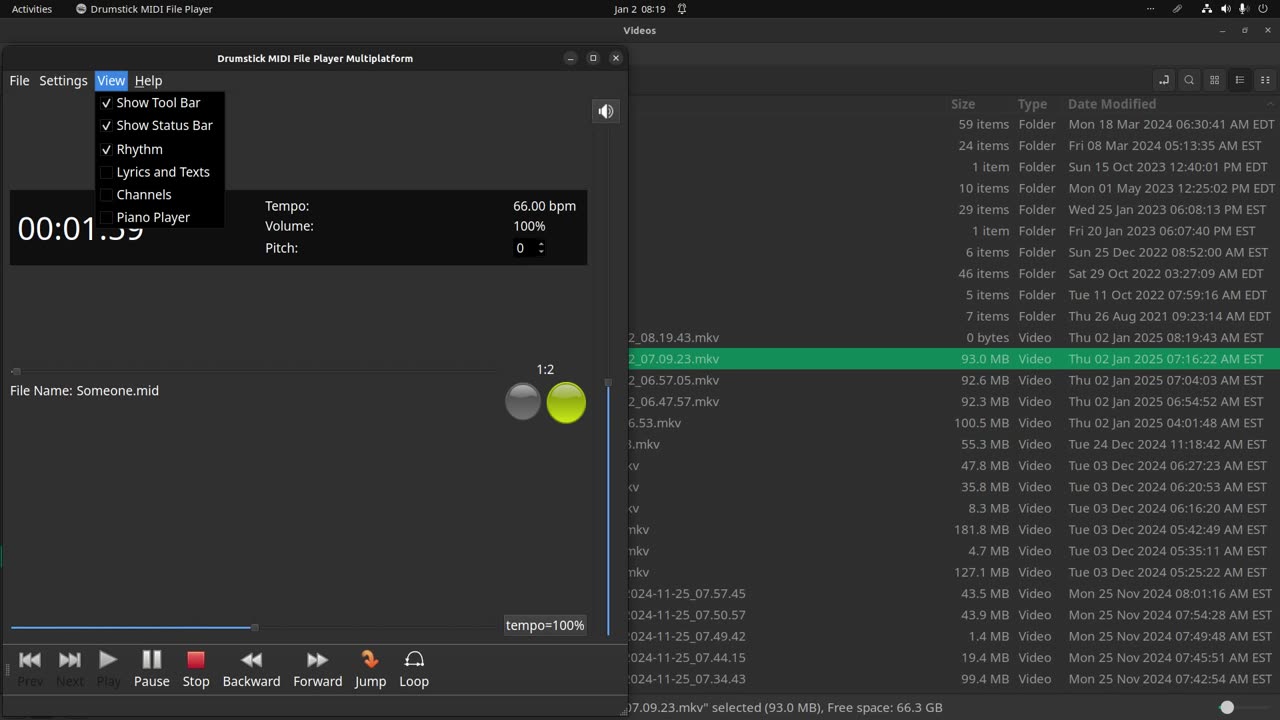Pause the MIDI playback
The width and height of the screenshot is (1280, 720).
[x=151, y=668]
